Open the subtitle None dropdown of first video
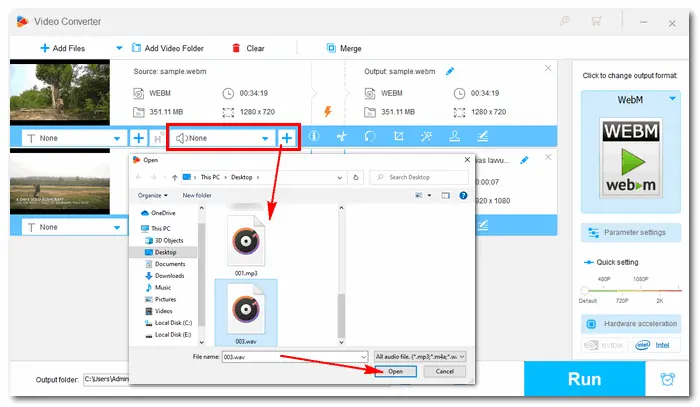This screenshot has width=700, height=407. tap(74, 138)
